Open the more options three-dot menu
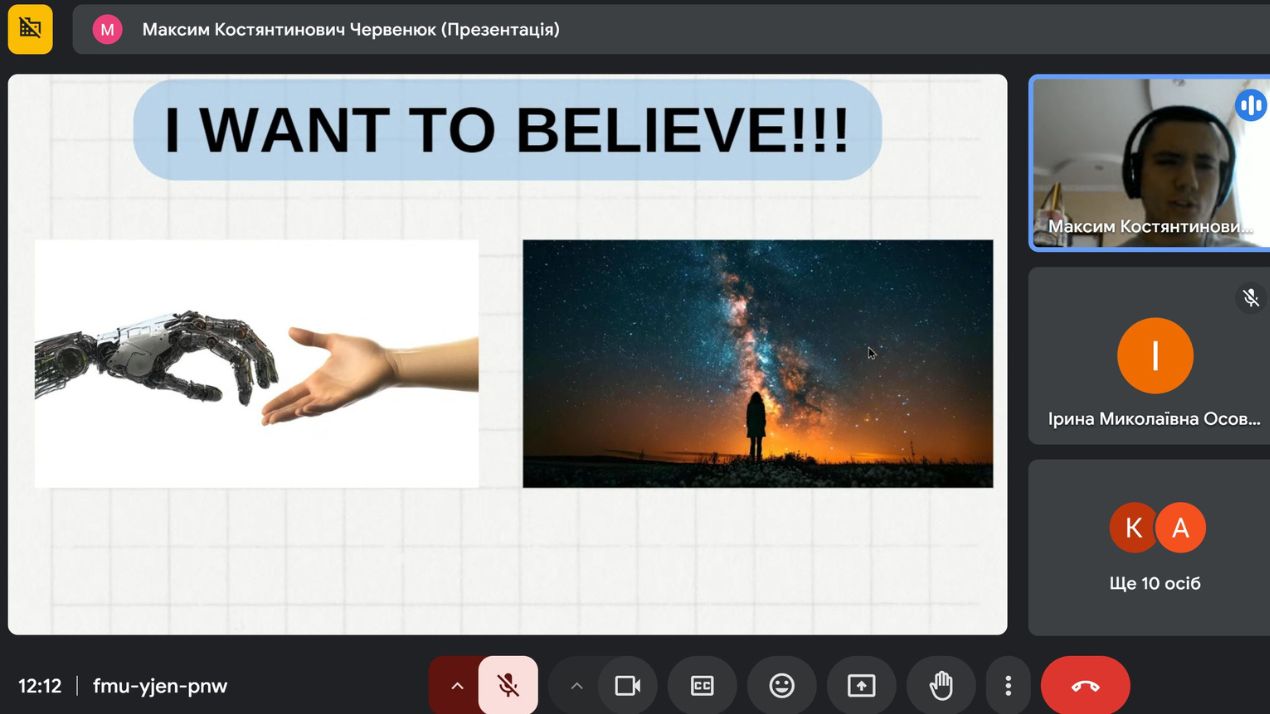 tap(1008, 685)
